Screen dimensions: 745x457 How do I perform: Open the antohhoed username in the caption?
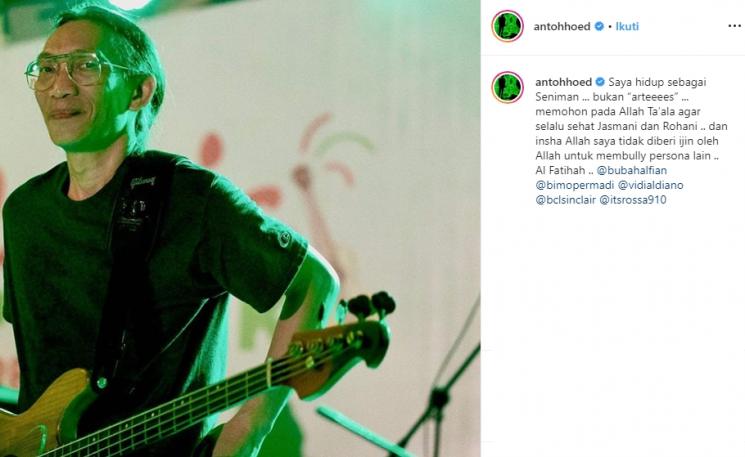564,82
